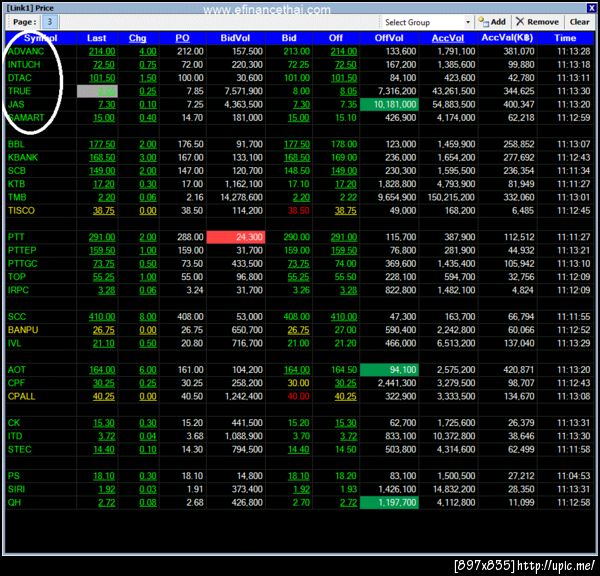The image size is (600, 576).
Task: Click TMB AccVol 150,215,200
Action: (451, 197)
